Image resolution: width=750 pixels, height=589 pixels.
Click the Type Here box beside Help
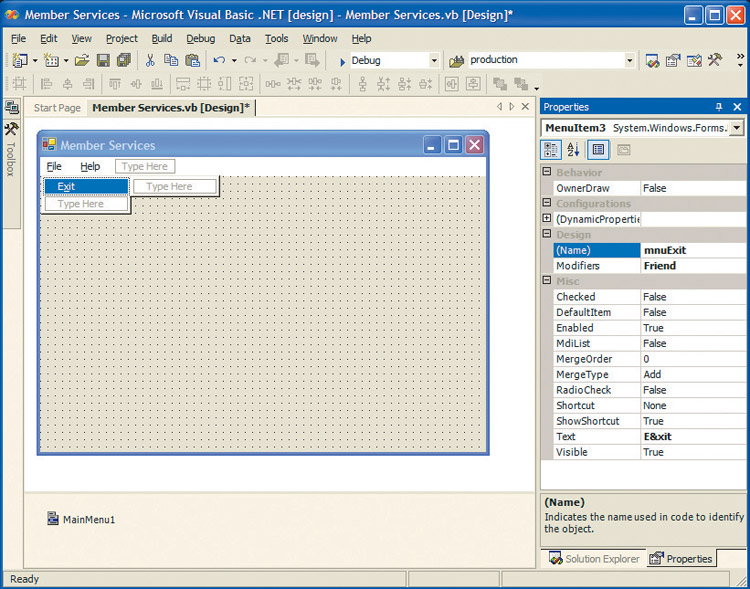pyautogui.click(x=145, y=166)
